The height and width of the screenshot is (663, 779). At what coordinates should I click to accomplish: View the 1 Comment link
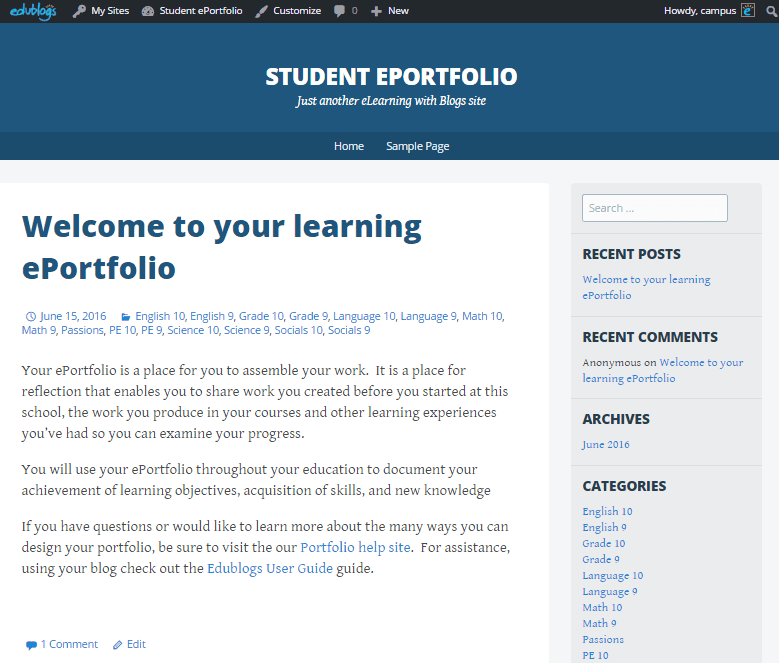(70, 644)
